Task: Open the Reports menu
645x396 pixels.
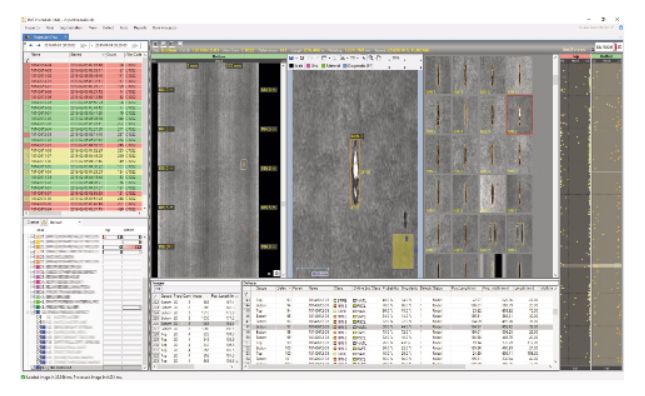Action: [140, 28]
